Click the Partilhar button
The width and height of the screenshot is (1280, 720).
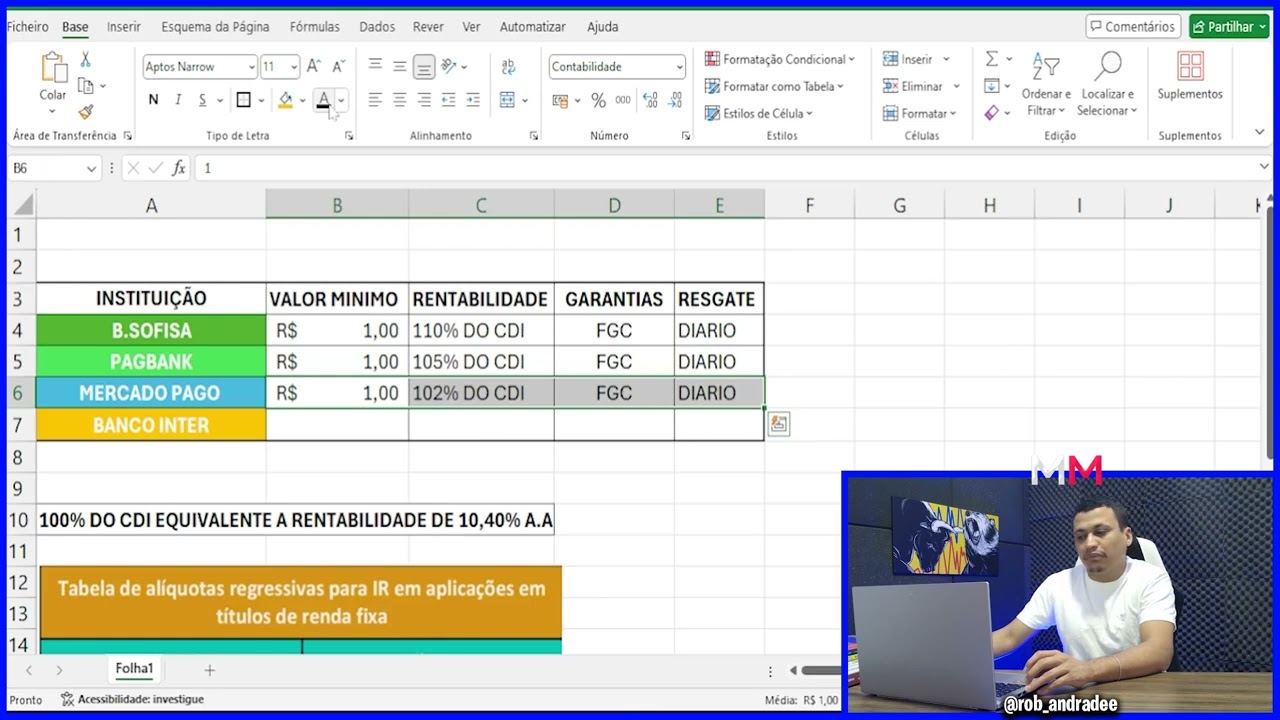click(x=1228, y=27)
